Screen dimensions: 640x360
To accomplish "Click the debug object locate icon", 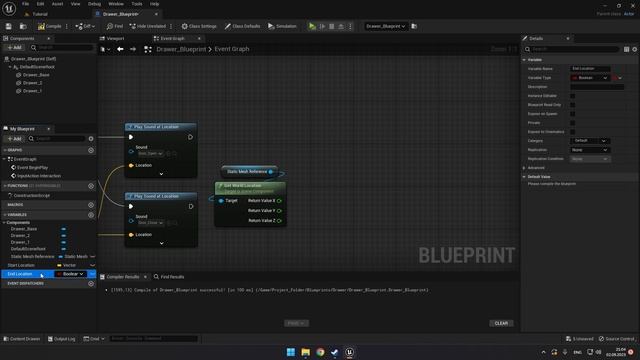I will click(414, 26).
